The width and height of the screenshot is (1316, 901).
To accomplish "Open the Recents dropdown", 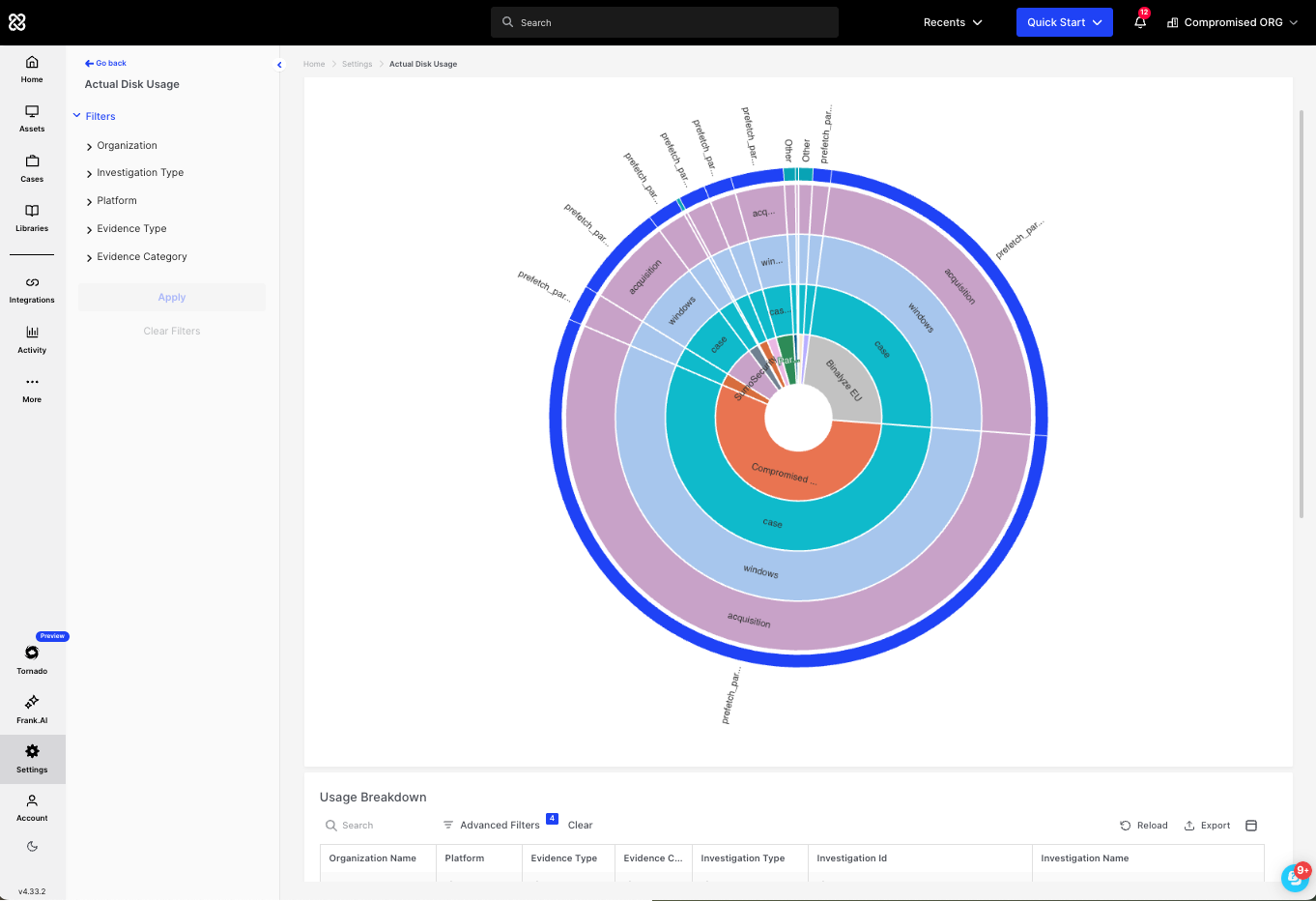I will [x=952, y=22].
